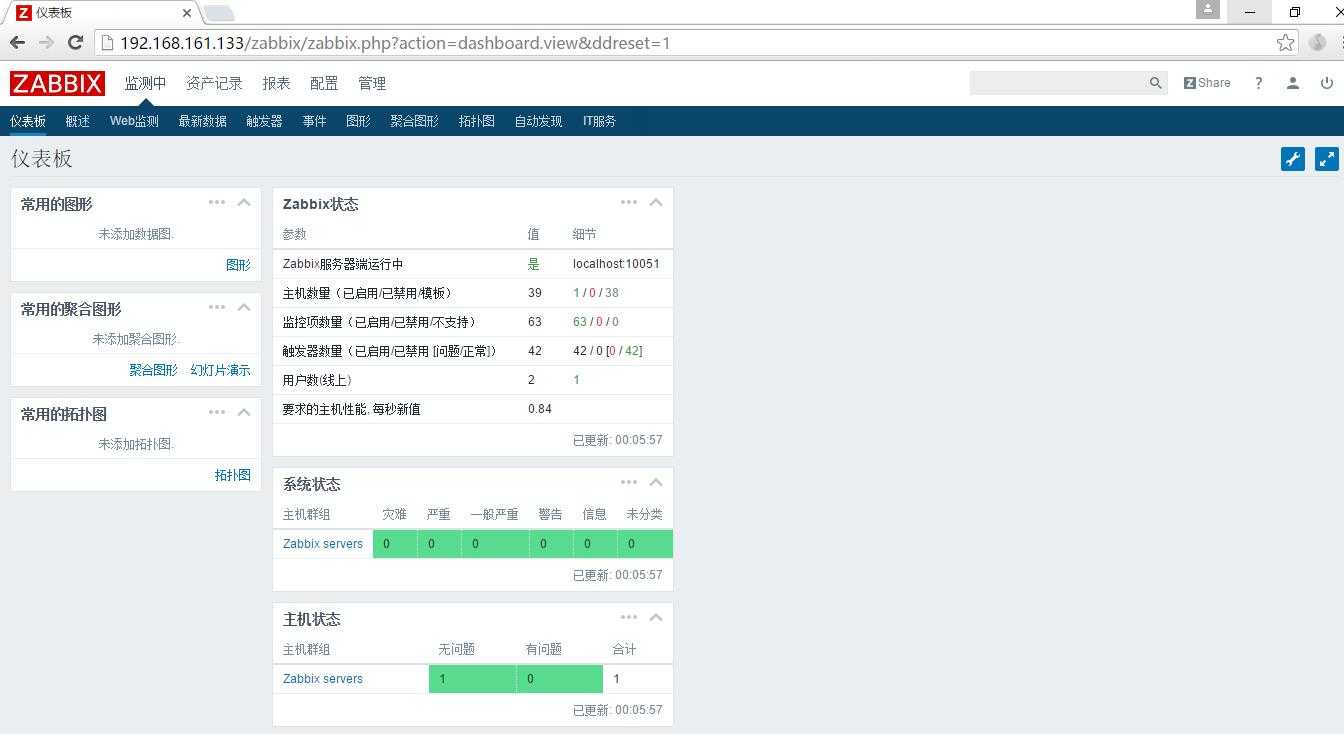Select the 事件 submenu tab
Viewport: 1344px width, 734px height.
(x=314, y=121)
